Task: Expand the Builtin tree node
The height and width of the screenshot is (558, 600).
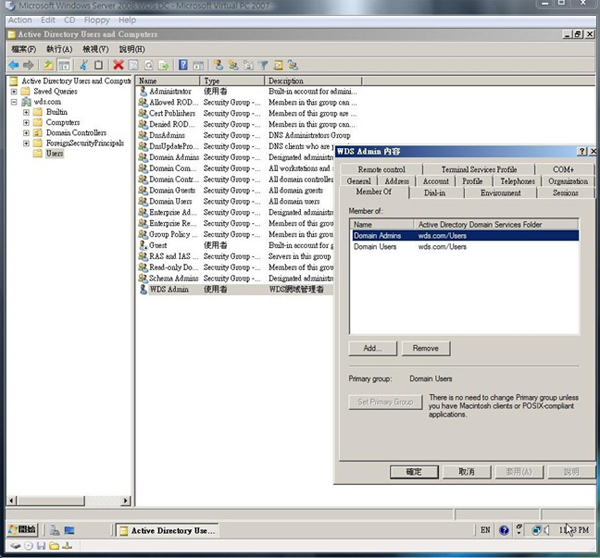Action: [26, 112]
